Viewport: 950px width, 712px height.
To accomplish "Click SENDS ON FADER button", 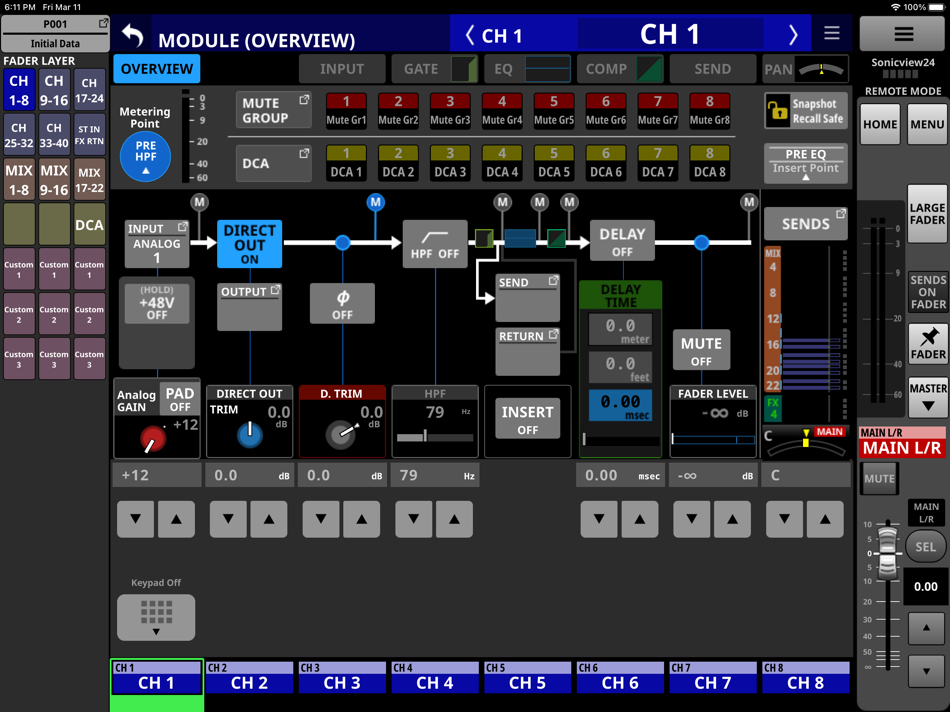I will tap(928, 291).
